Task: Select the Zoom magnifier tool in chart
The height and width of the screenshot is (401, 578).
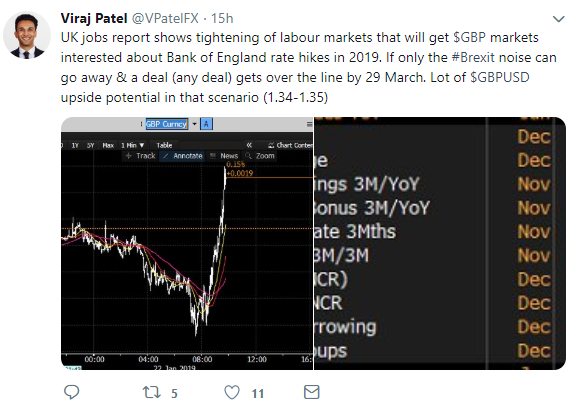Action: tap(260, 156)
